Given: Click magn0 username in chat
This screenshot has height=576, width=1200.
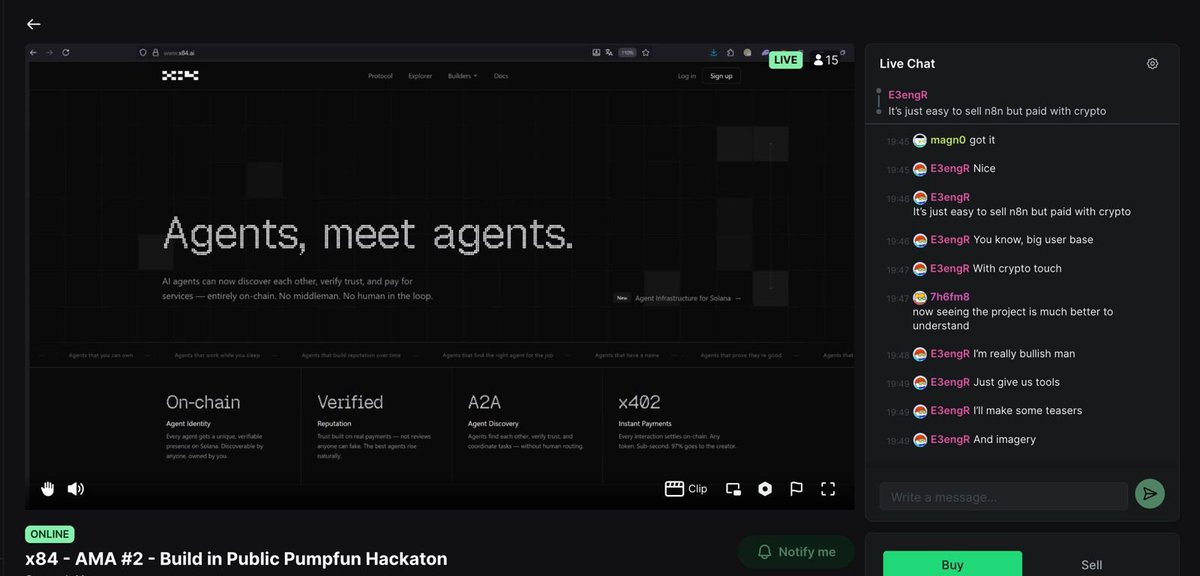Looking at the screenshot, I should tap(948, 140).
